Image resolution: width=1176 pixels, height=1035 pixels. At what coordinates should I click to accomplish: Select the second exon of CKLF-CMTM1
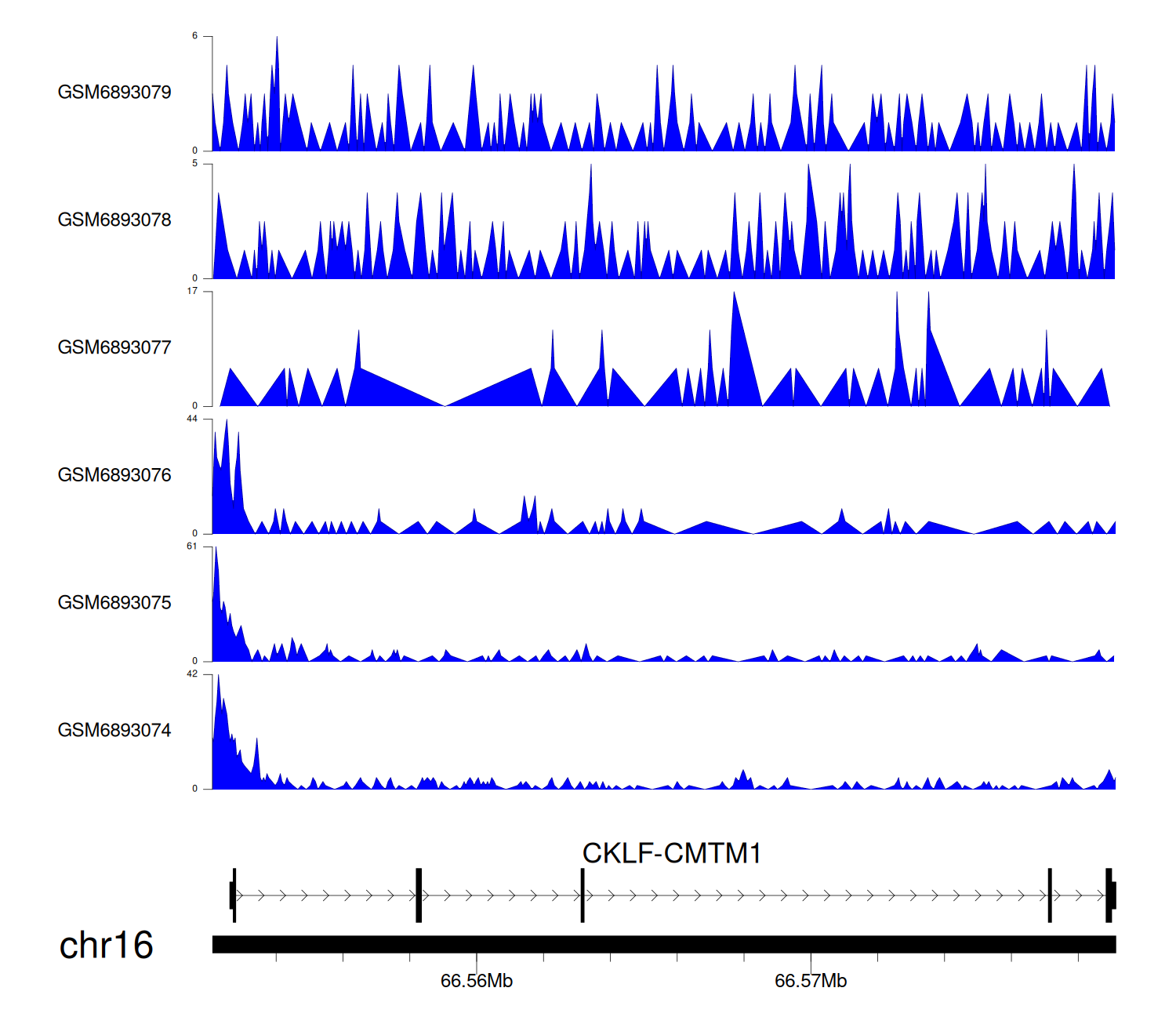tap(419, 895)
